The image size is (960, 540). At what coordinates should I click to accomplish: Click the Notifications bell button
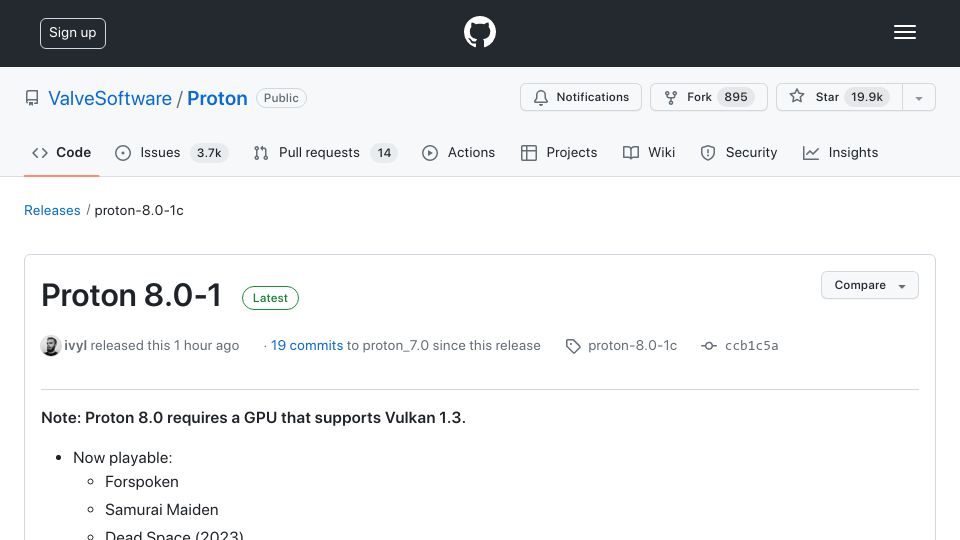tap(580, 97)
